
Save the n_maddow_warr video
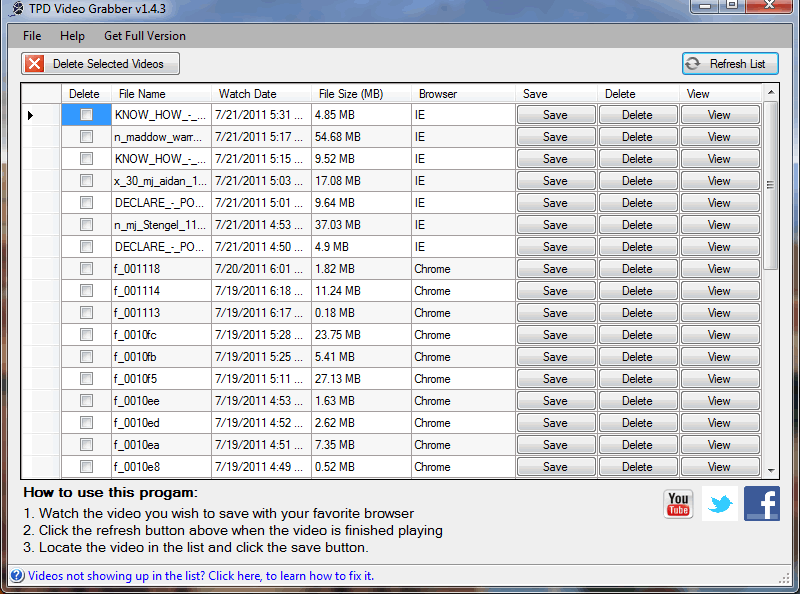click(556, 137)
